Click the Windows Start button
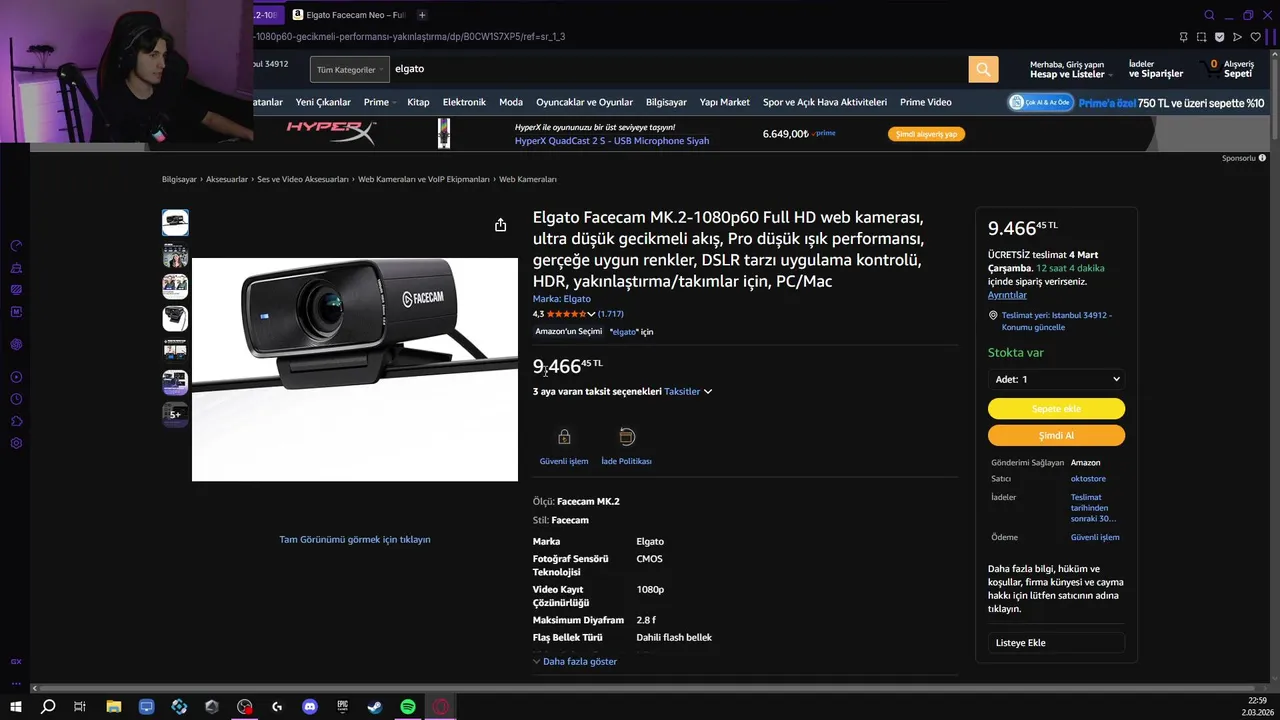Screen dimensions: 1280x720 click(x=16, y=707)
